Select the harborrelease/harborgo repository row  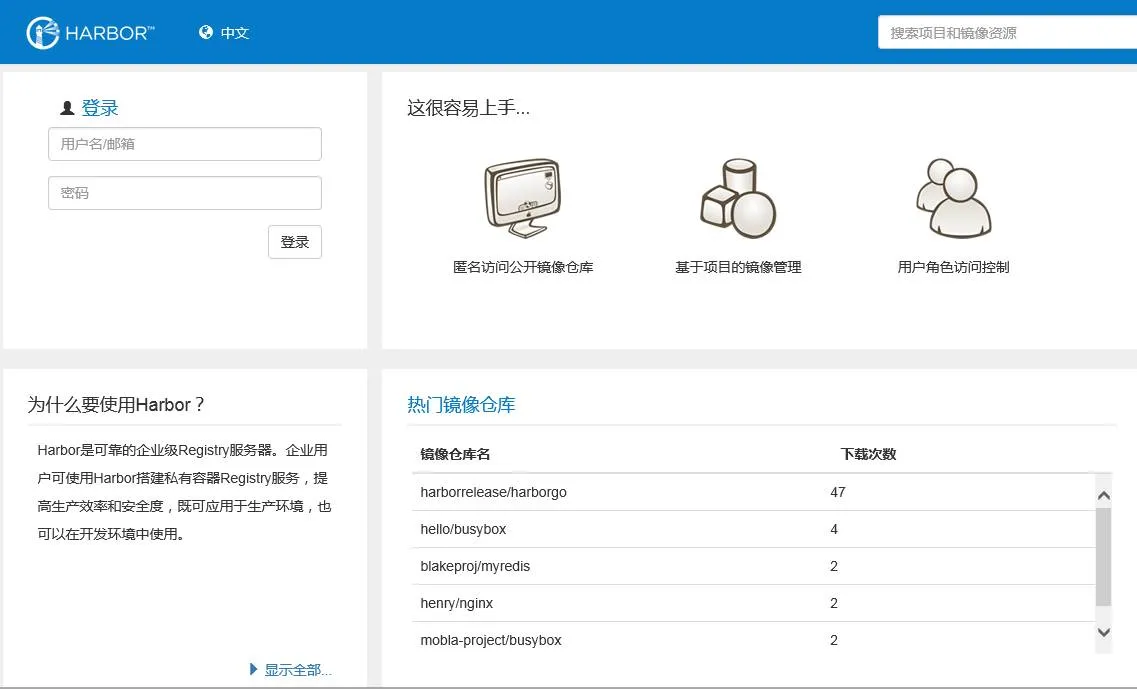[x=753, y=492]
